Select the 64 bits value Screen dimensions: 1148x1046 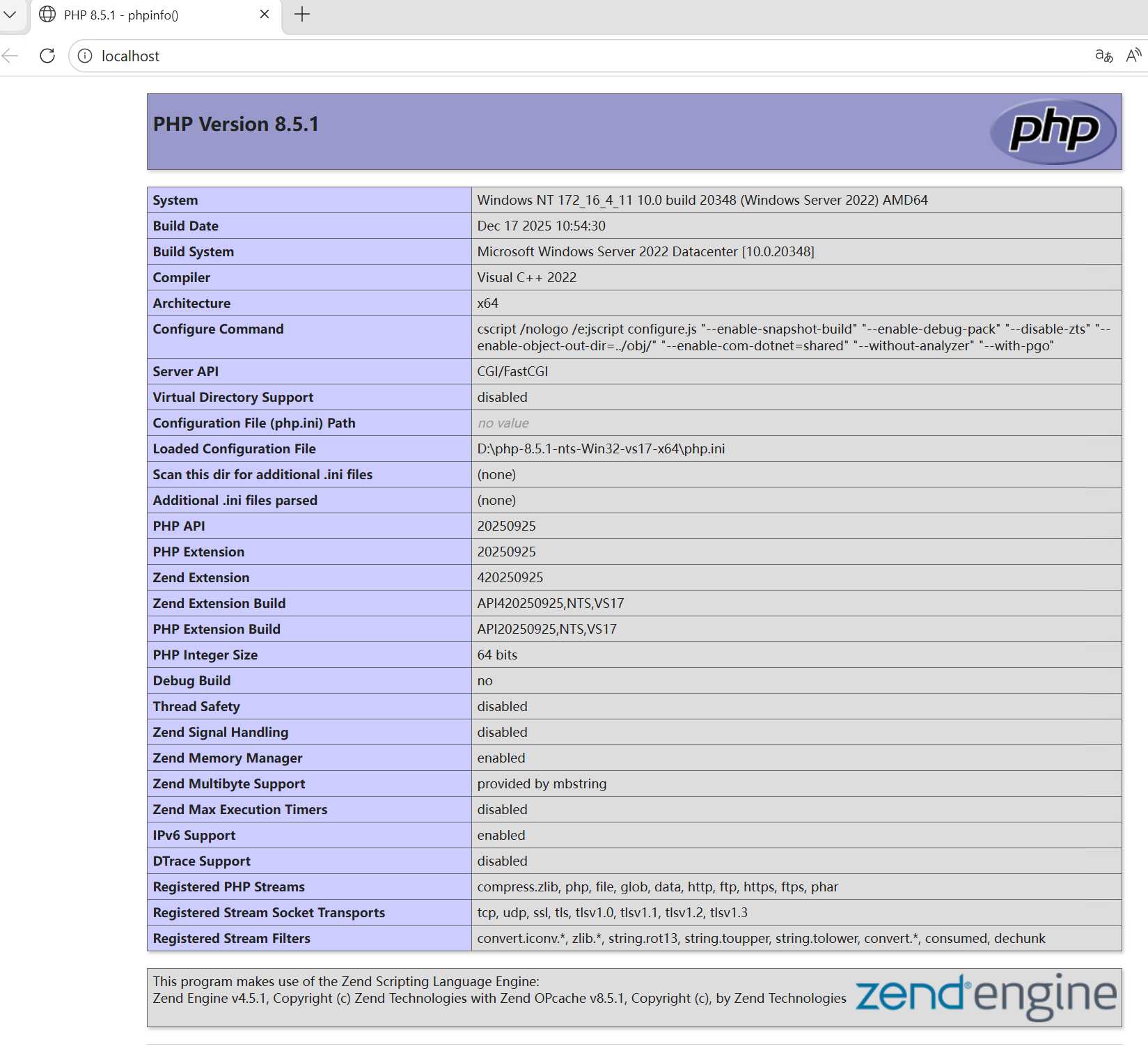tap(498, 655)
